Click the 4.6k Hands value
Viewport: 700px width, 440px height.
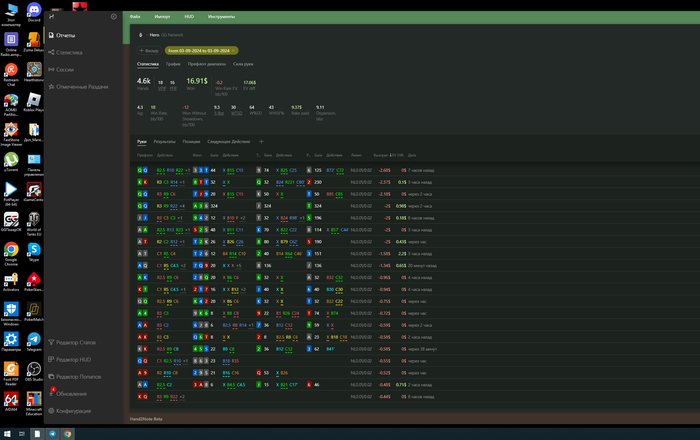pyautogui.click(x=144, y=81)
